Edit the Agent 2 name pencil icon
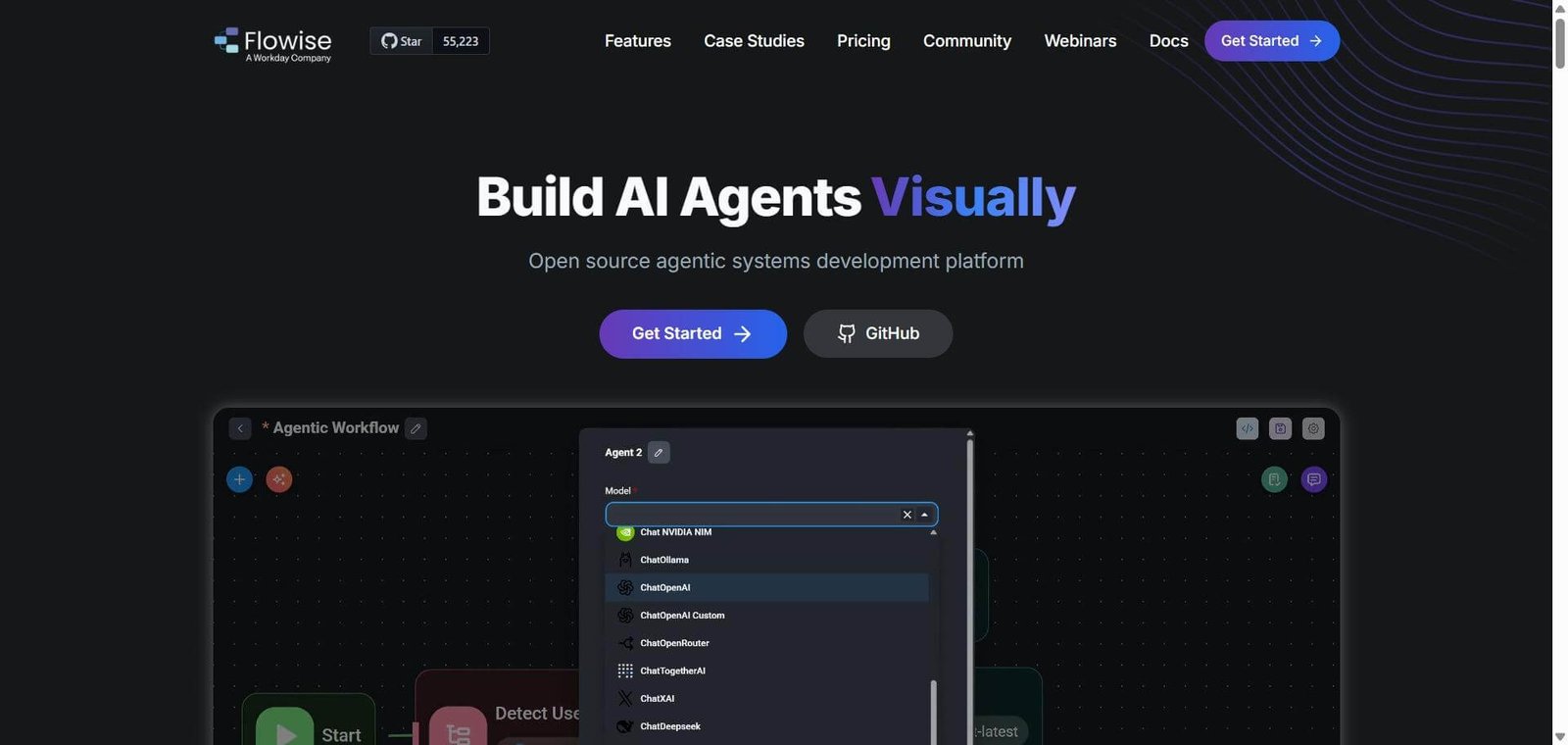Viewport: 1568px width, 745px height. click(x=659, y=453)
